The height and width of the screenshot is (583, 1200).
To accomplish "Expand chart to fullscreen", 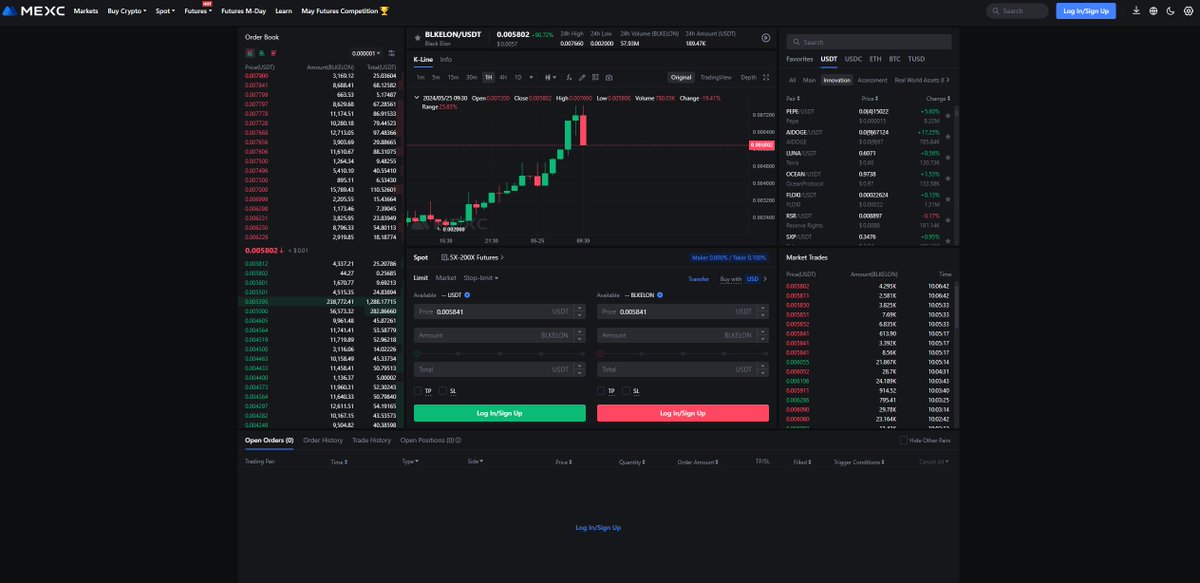I will (766, 77).
